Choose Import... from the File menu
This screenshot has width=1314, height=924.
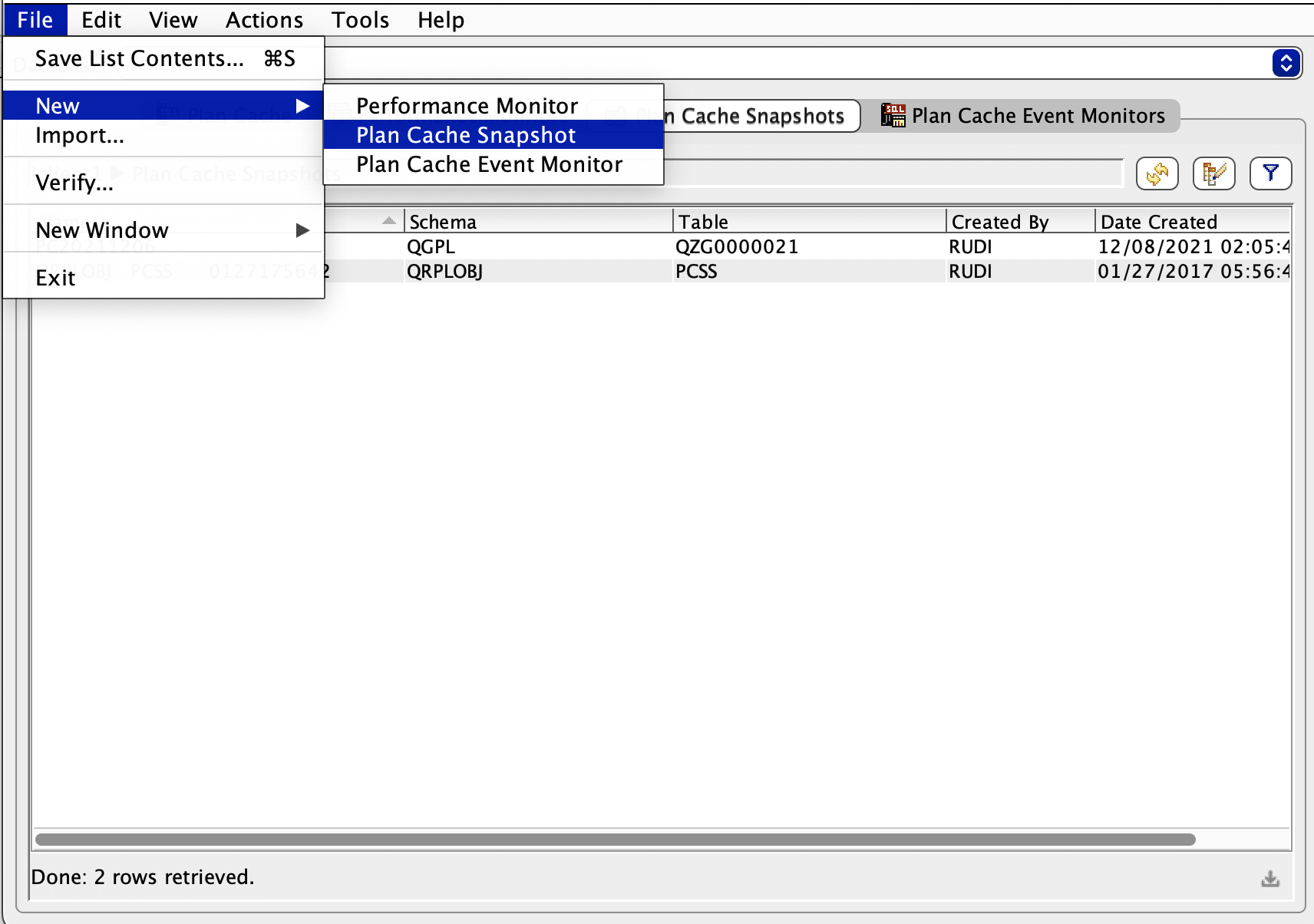(80, 136)
